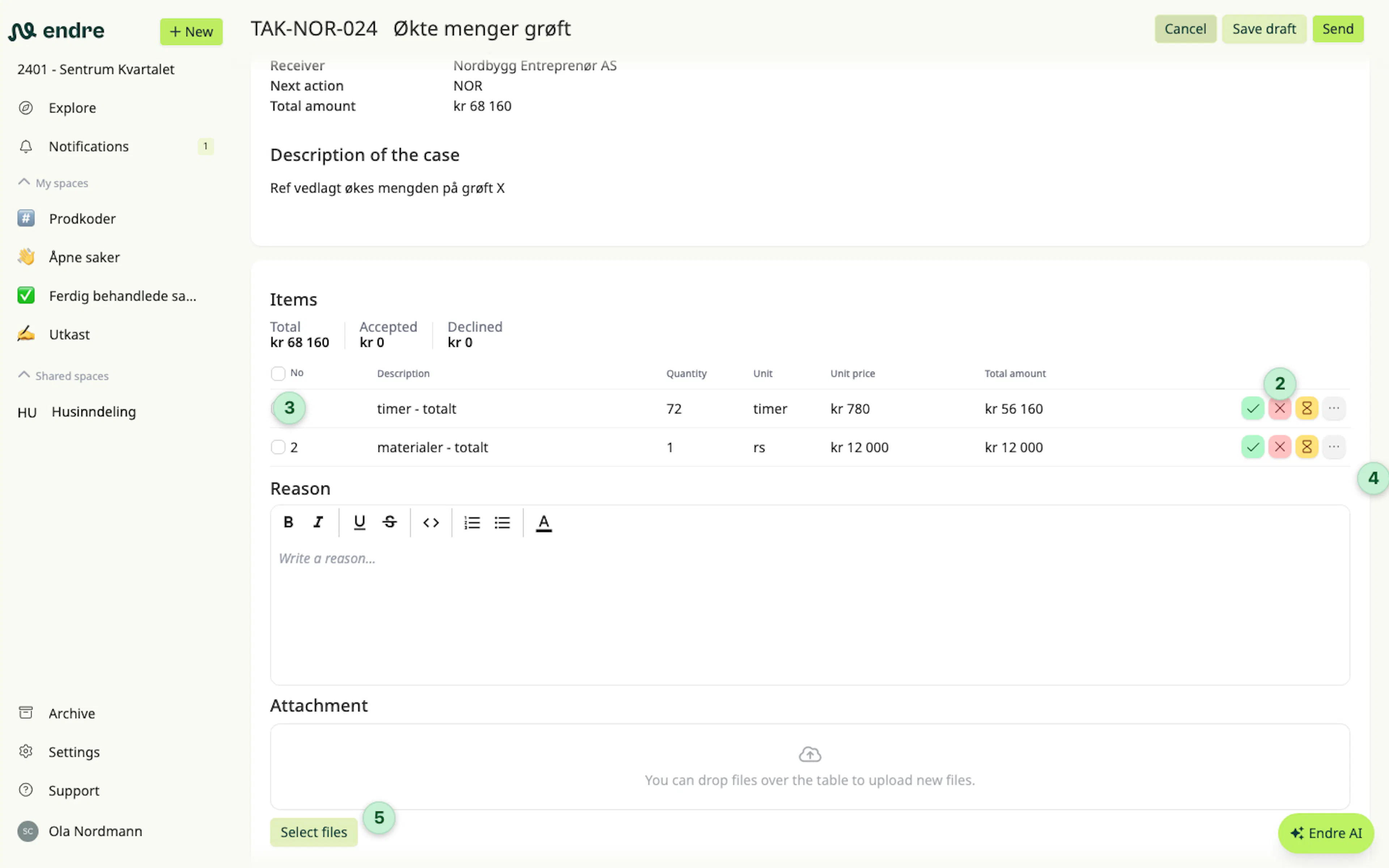The height and width of the screenshot is (868, 1389).
Task: Click the Cancel button
Action: (x=1185, y=29)
